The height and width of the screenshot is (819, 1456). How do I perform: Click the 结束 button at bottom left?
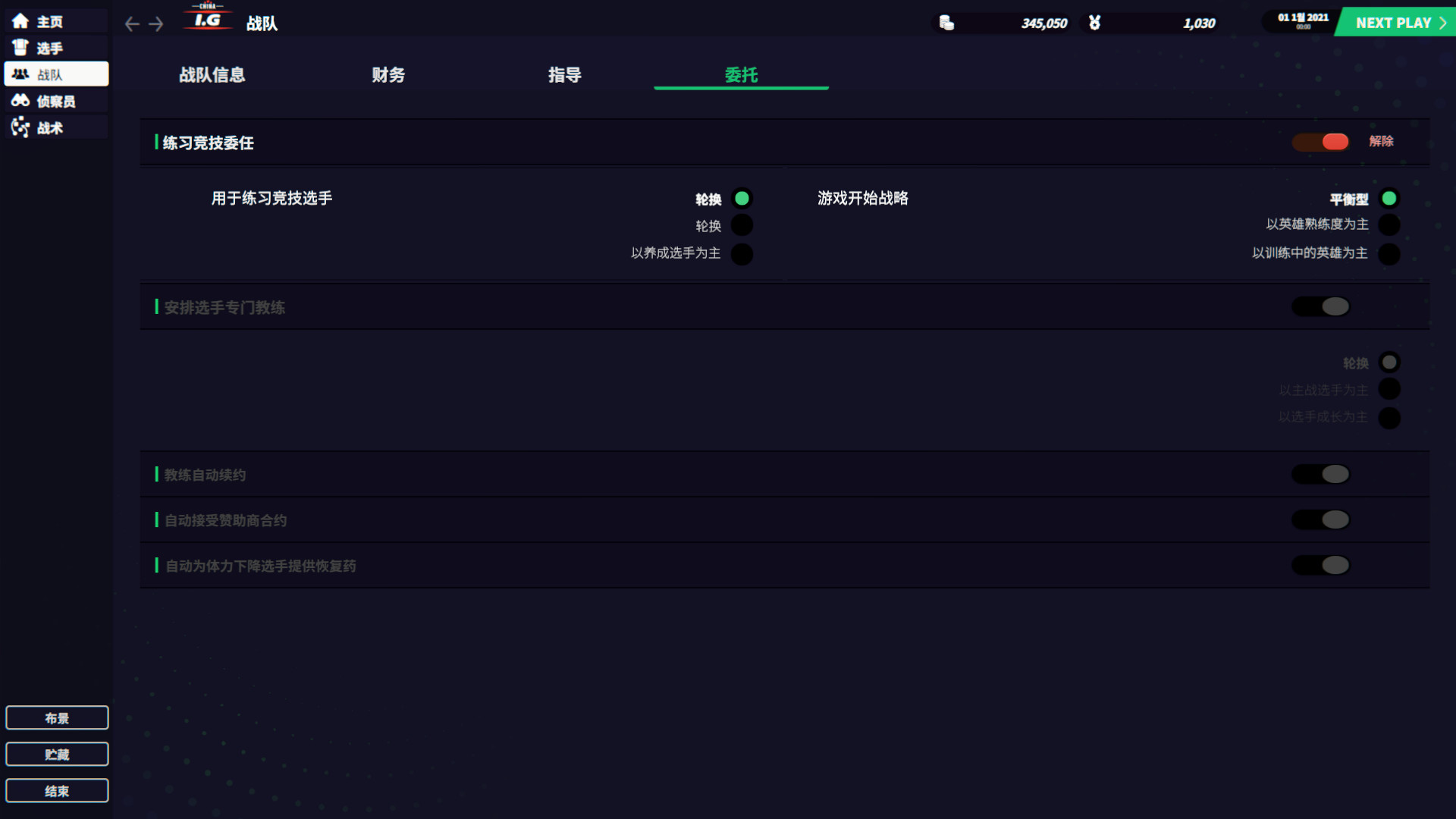pos(57,790)
